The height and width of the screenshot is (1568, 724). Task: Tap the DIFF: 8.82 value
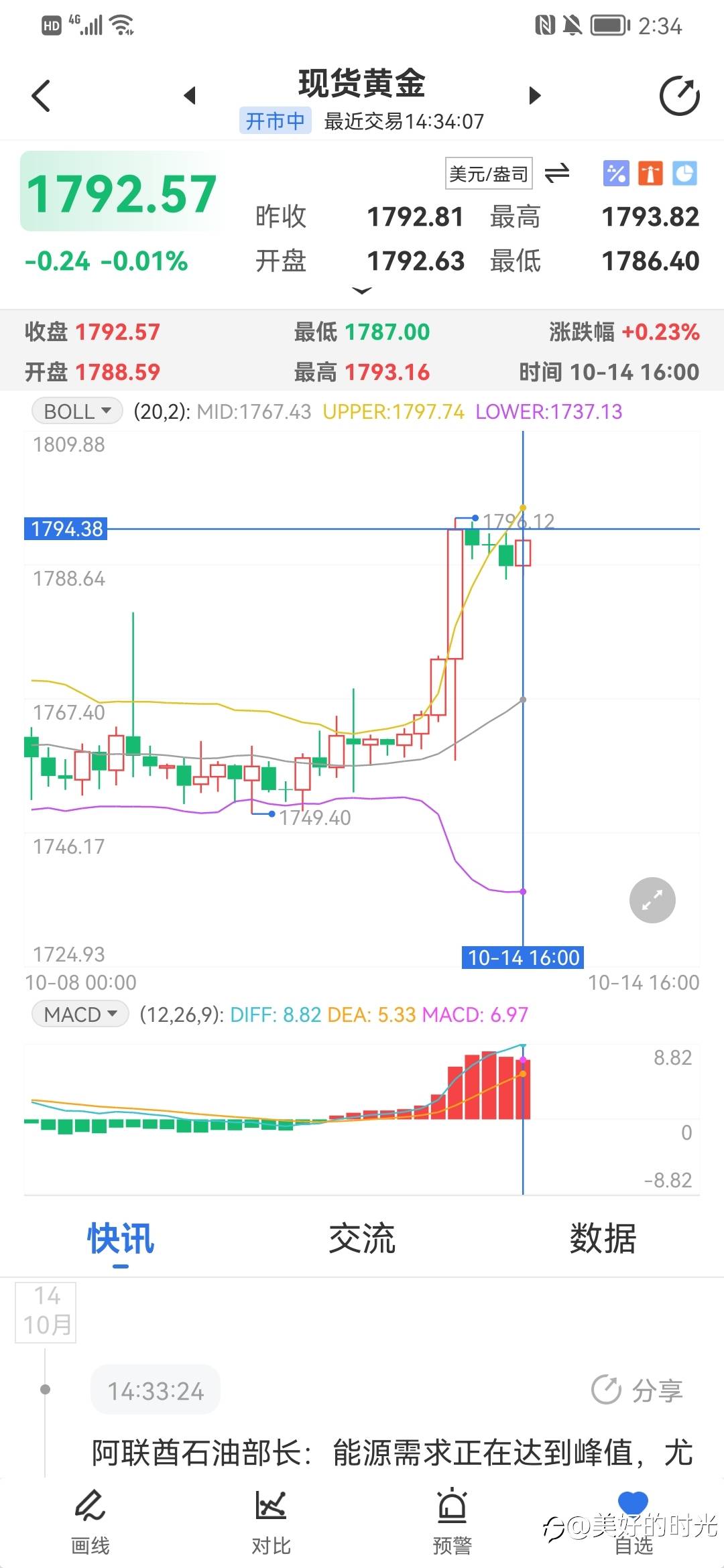[276, 1015]
